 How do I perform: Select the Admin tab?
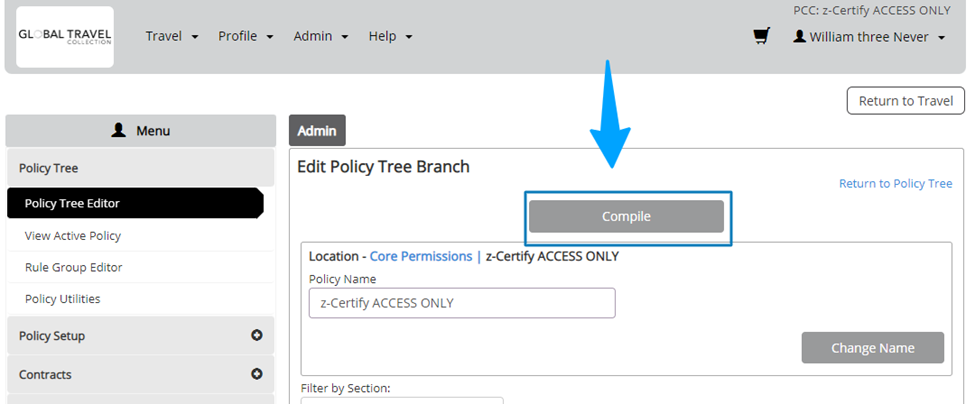coord(317,131)
